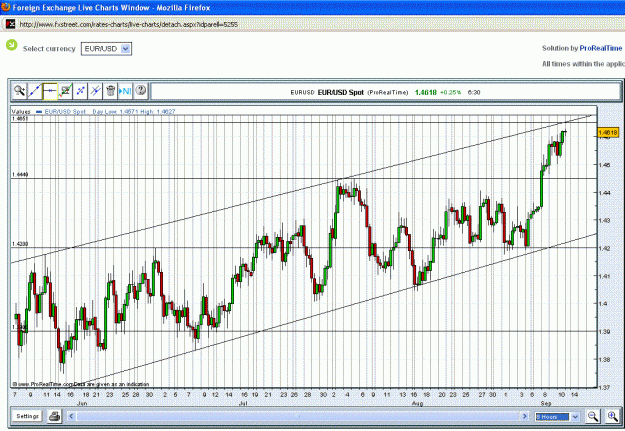Open the EUR/USD currency dropdown
Image resolution: width=625 pixels, height=431 pixels.
click(106, 49)
